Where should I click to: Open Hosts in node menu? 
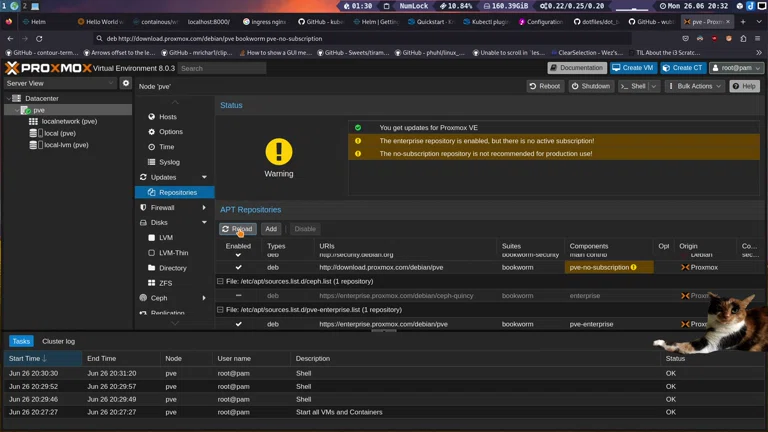(168, 117)
